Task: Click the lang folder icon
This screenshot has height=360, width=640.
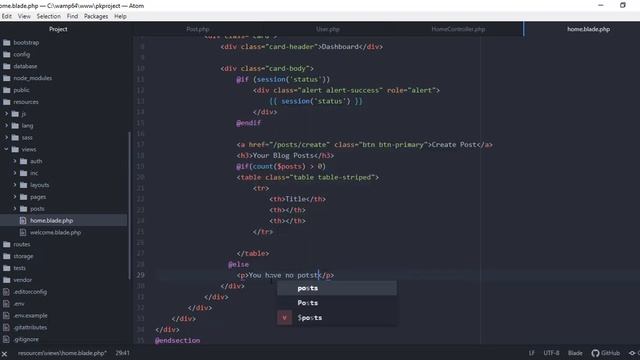Action: click(x=15, y=126)
